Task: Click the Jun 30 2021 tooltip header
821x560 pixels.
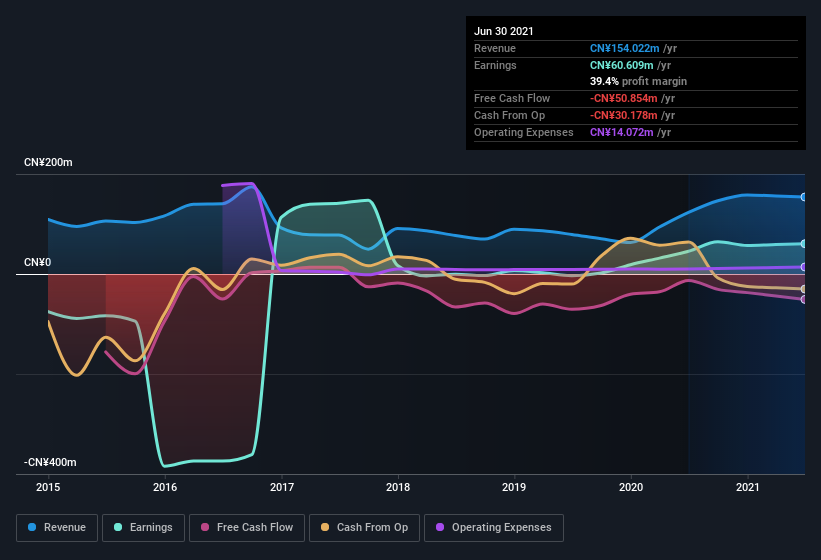Action: (x=504, y=31)
